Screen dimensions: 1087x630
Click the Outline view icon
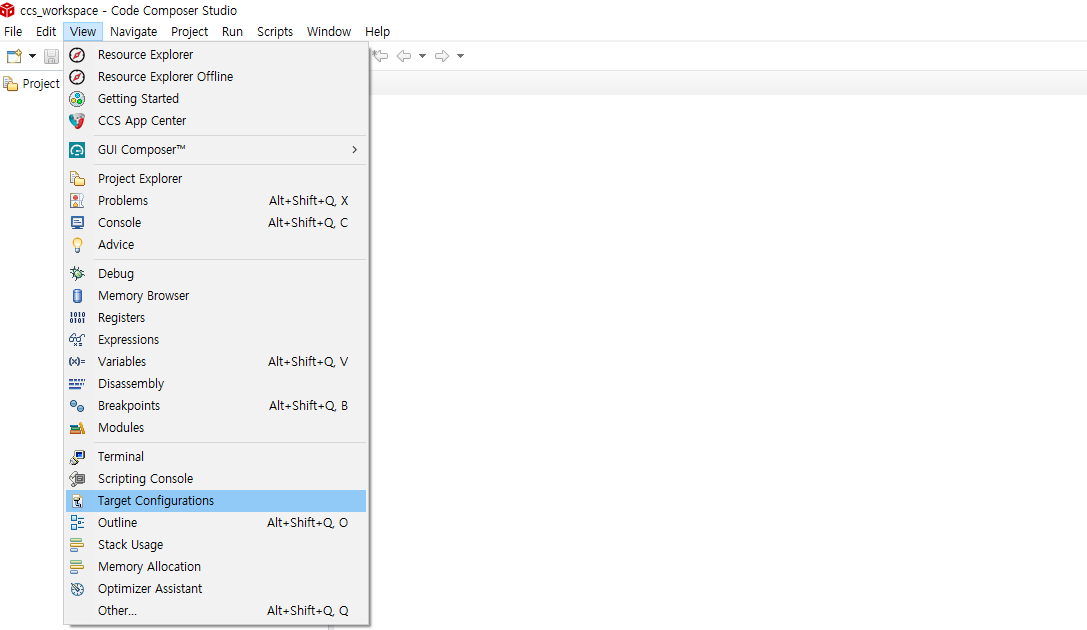[77, 523]
